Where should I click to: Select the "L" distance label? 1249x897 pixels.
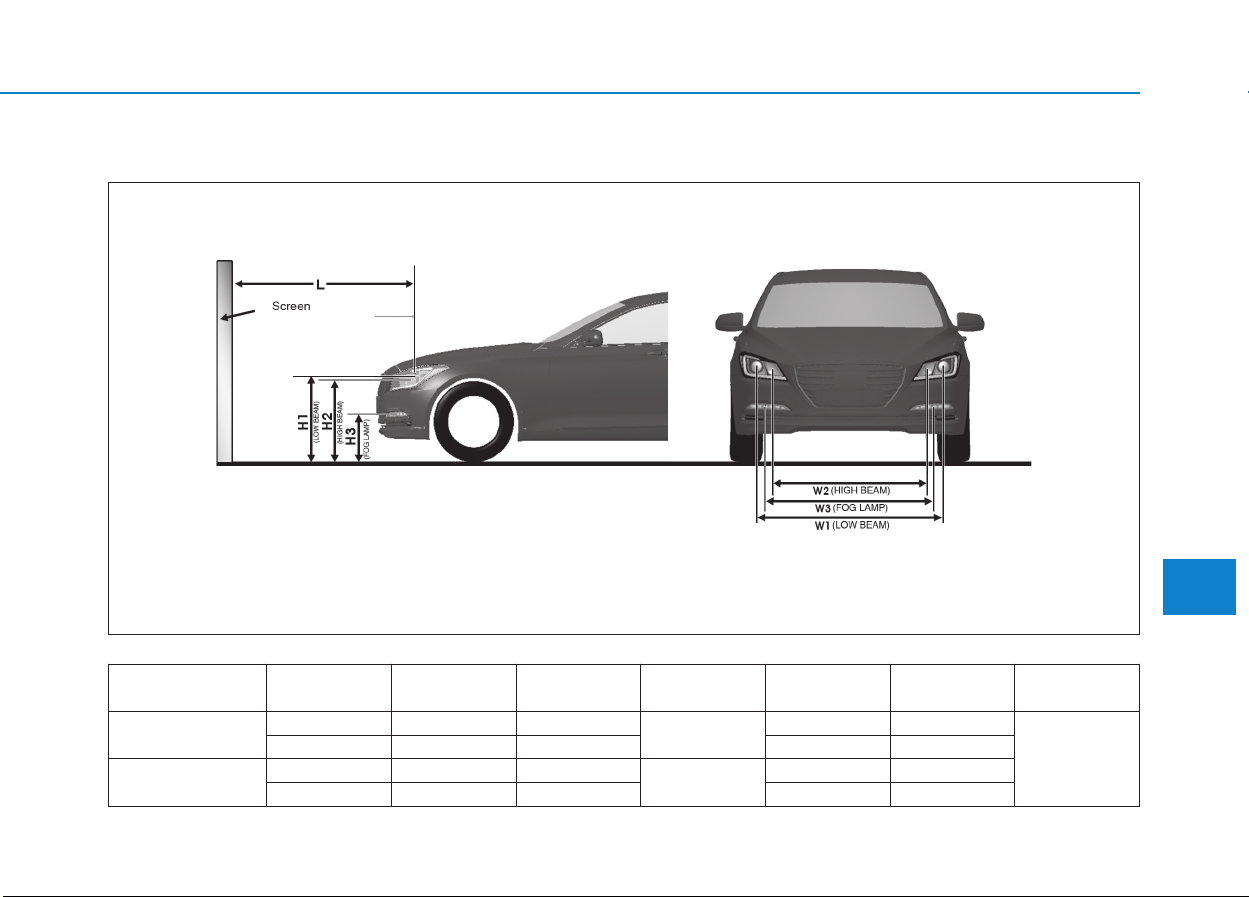point(320,285)
